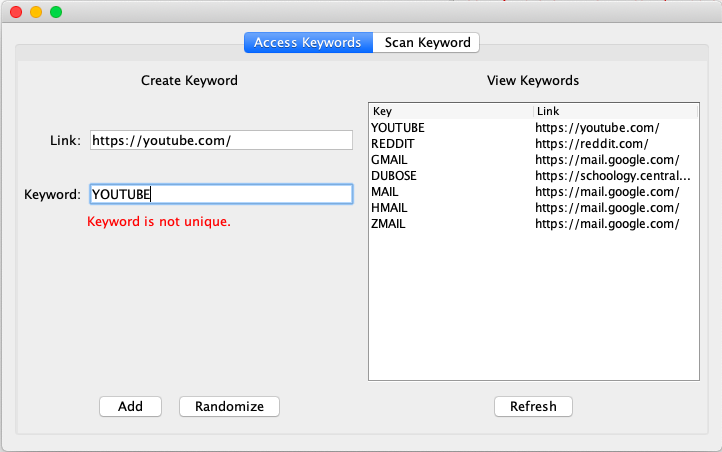Viewport: 722px width, 452px height.
Task: Select the HMAIL row
Action: [389, 208]
